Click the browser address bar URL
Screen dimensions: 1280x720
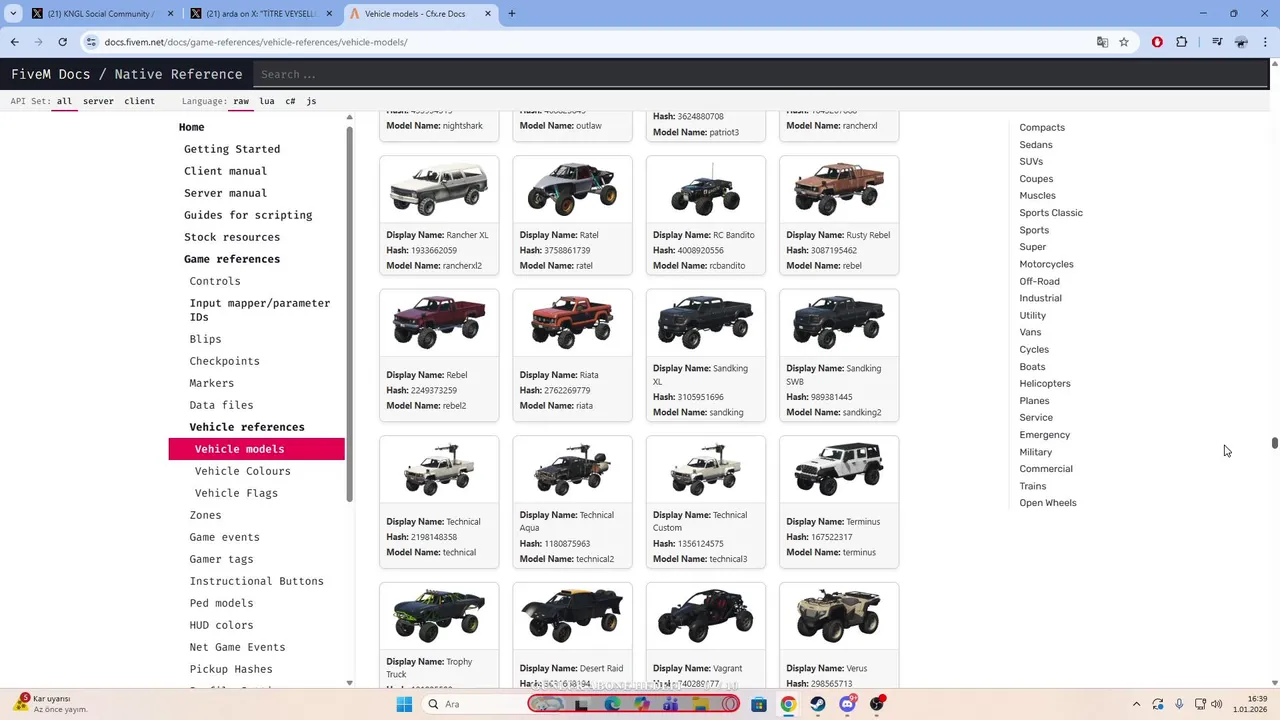click(x=256, y=42)
